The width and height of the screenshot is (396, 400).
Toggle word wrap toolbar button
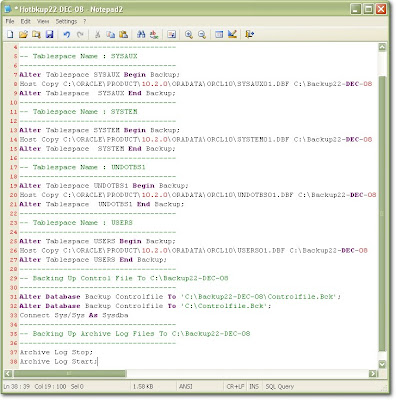[x=171, y=34]
